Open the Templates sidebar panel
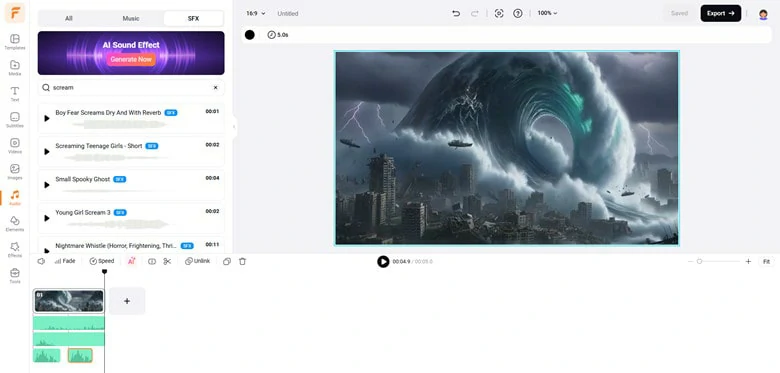 (x=14, y=42)
